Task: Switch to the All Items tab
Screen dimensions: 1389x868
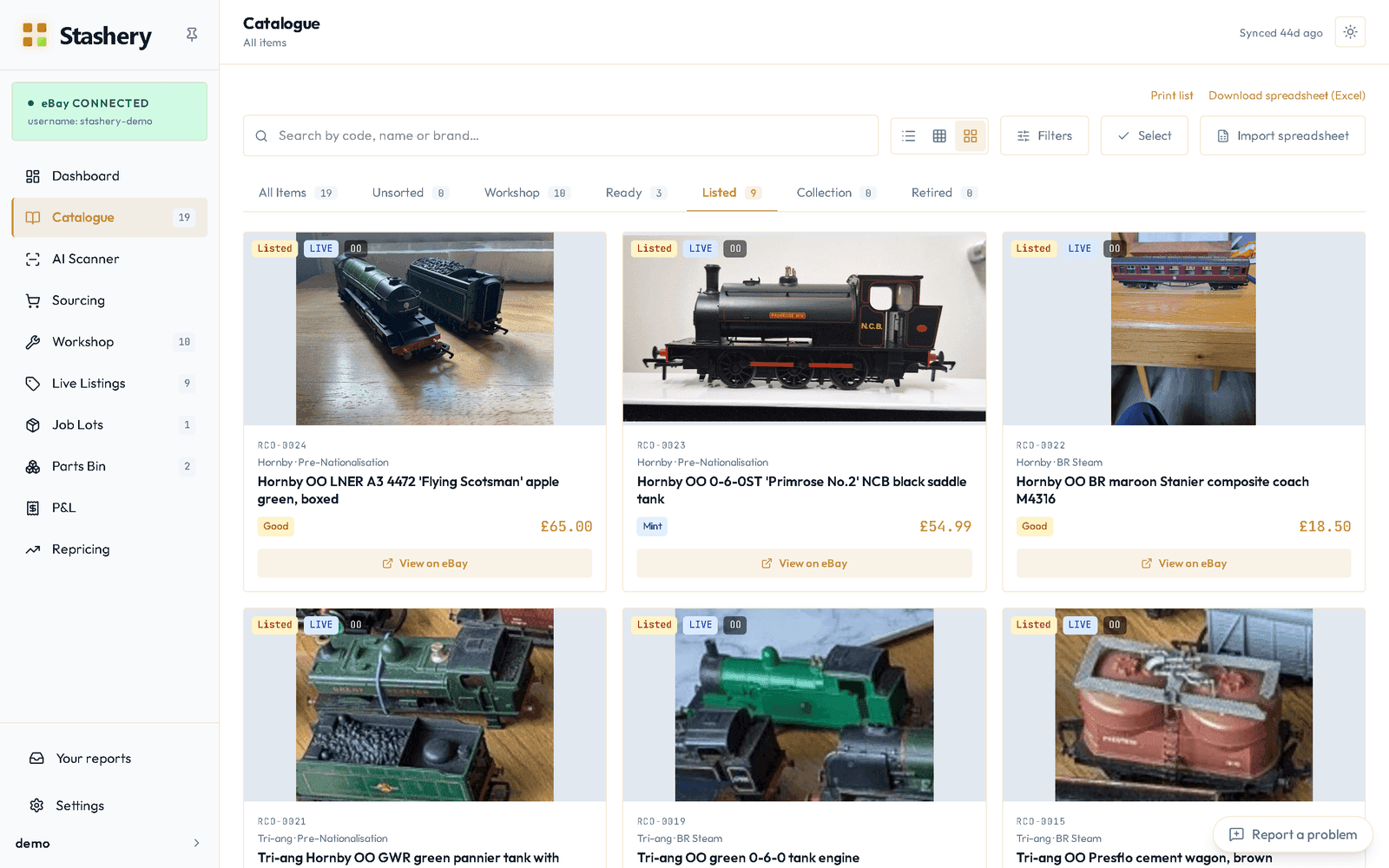Action: pos(297,193)
